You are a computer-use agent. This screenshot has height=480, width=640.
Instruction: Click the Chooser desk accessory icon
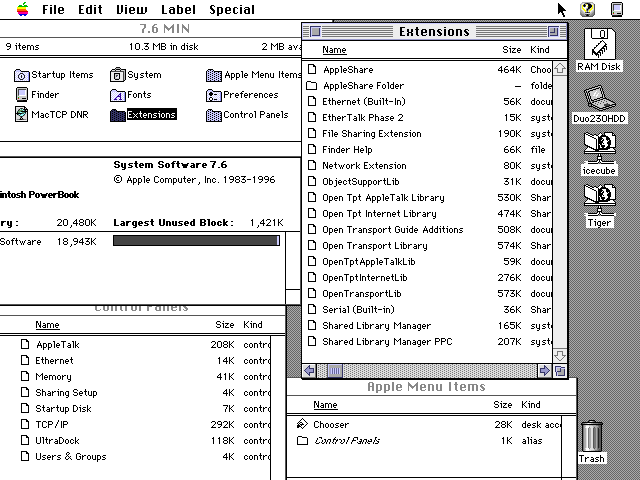point(302,424)
